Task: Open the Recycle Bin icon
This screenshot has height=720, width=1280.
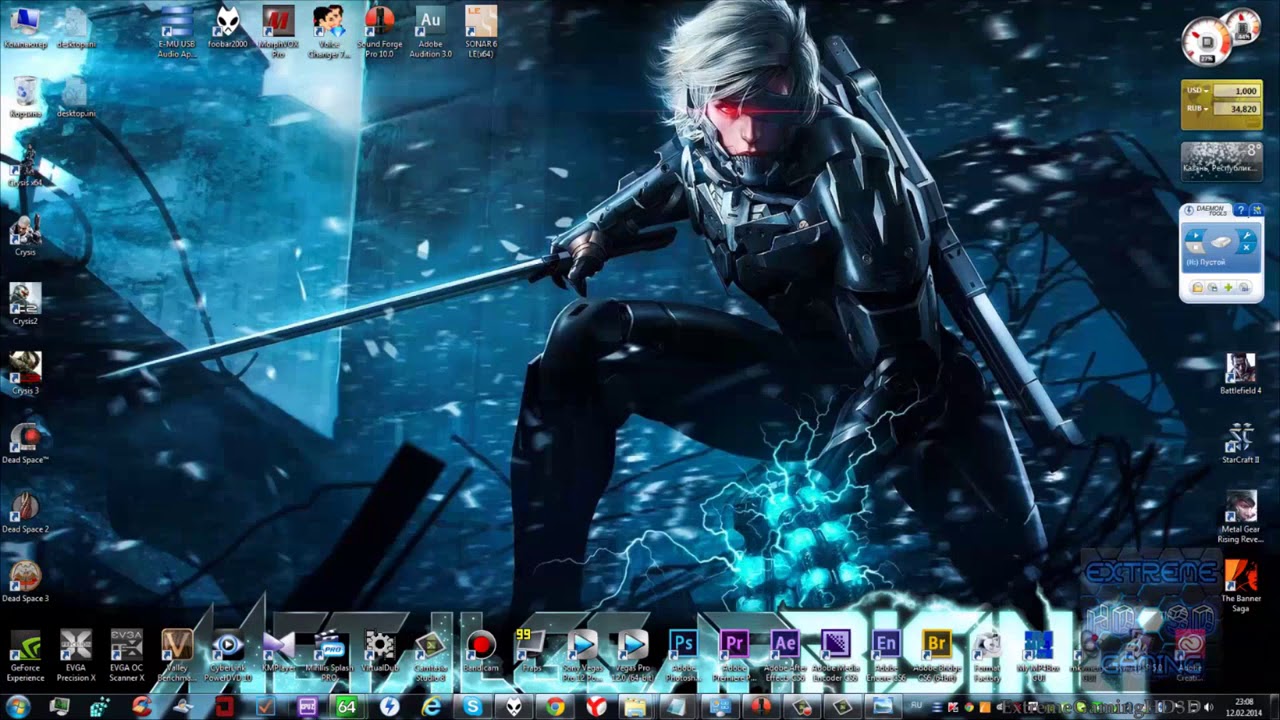Action: pyautogui.click(x=25, y=96)
